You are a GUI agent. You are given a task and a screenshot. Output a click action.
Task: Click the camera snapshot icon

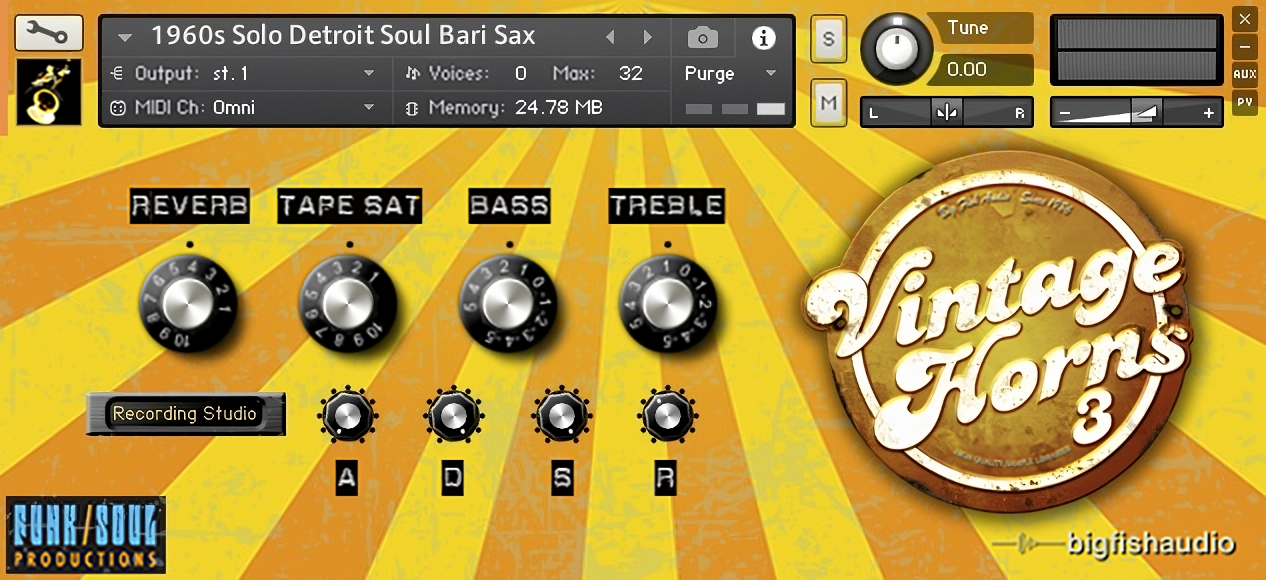703,39
